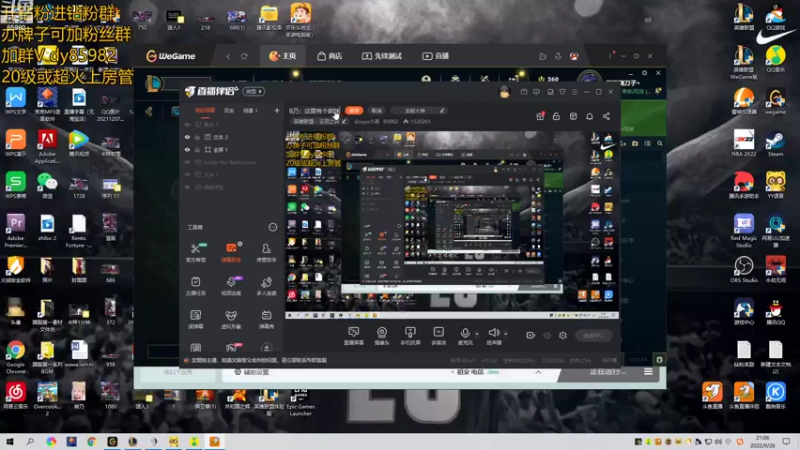Toggle the lock on 全屏 1 layer

click(x=197, y=149)
